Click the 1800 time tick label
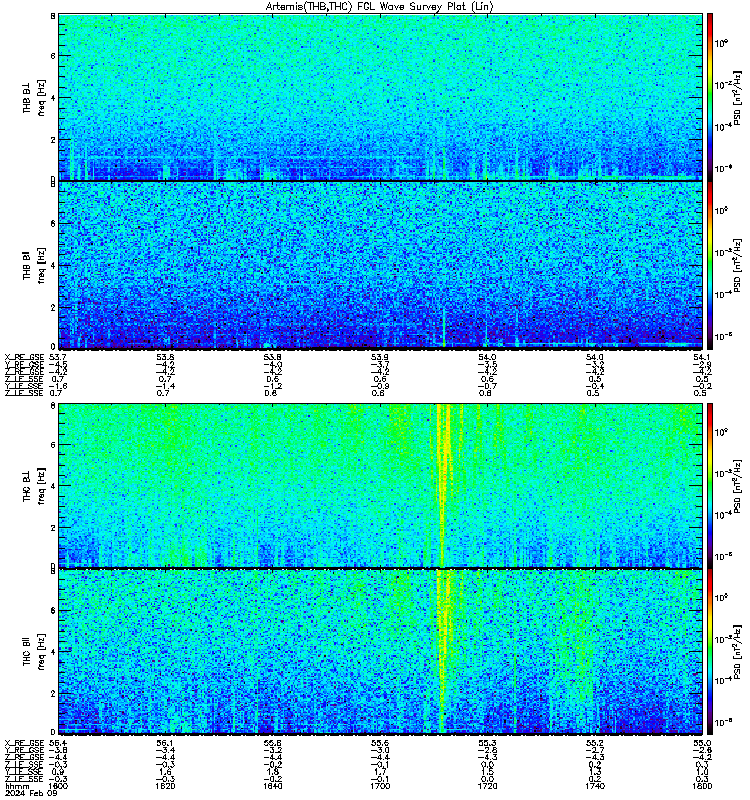This screenshot has width=750, height=800. [702, 786]
